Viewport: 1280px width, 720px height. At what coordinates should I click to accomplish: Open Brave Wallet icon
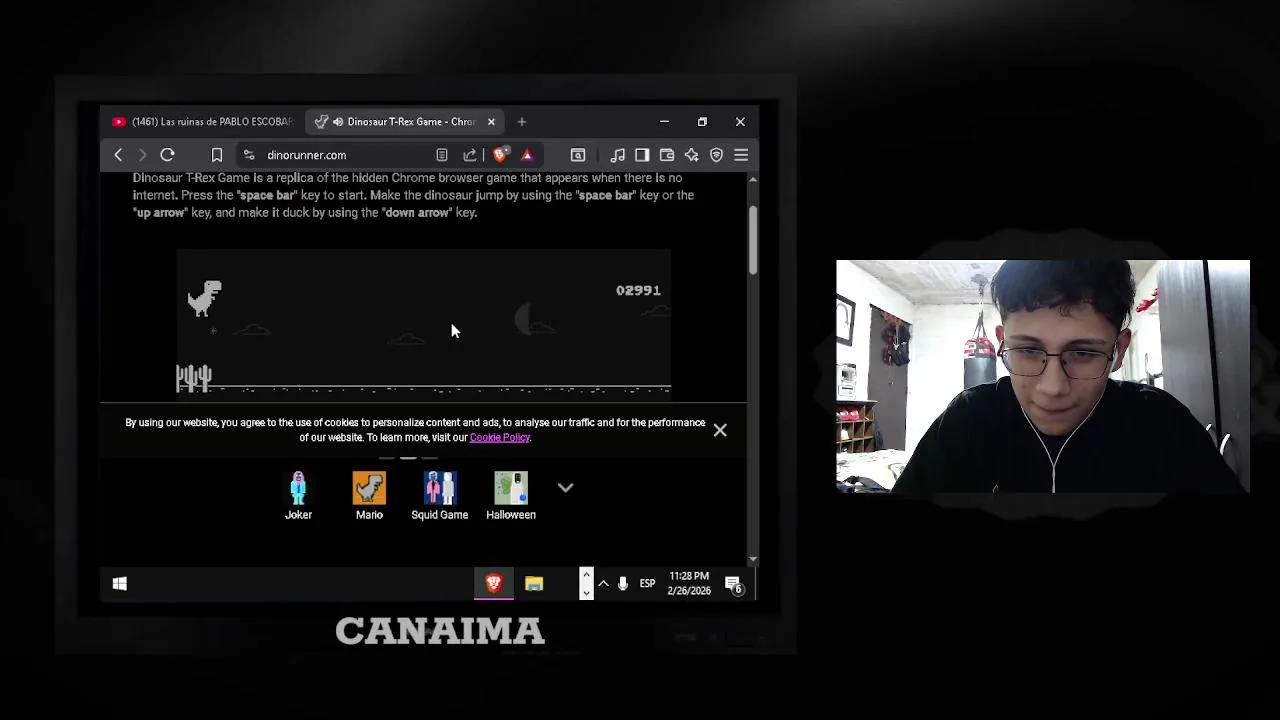point(667,155)
